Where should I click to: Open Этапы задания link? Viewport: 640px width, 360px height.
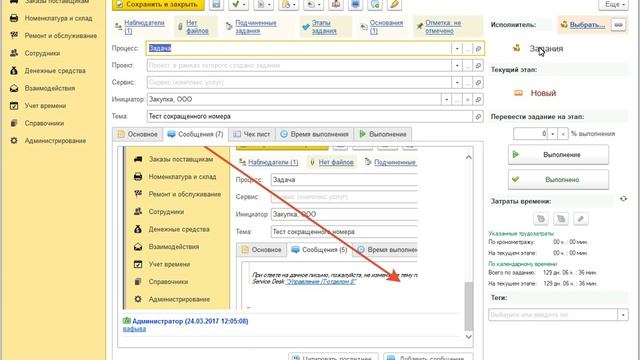point(324,27)
